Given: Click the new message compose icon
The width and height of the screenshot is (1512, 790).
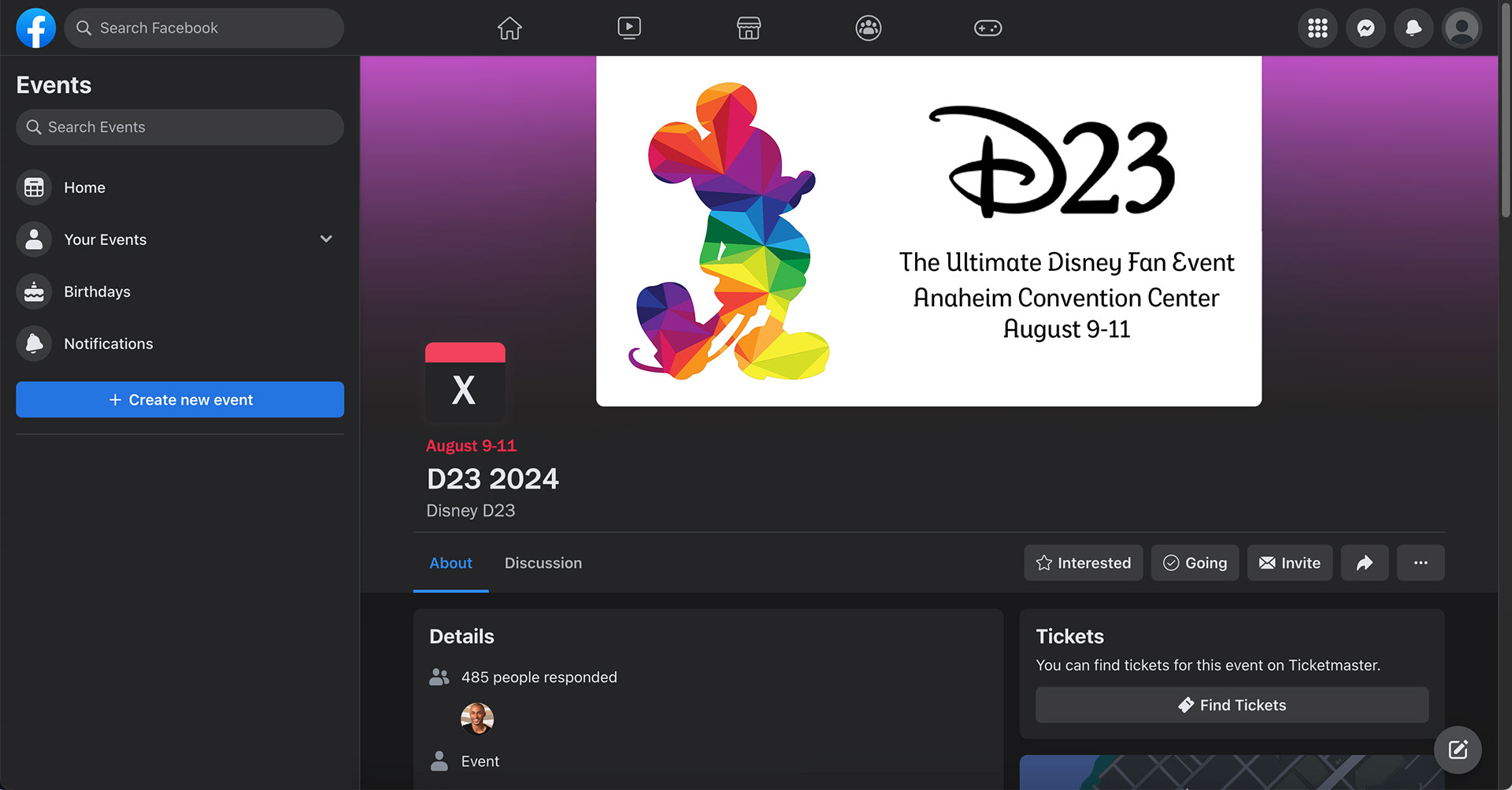Looking at the screenshot, I should click(x=1458, y=750).
